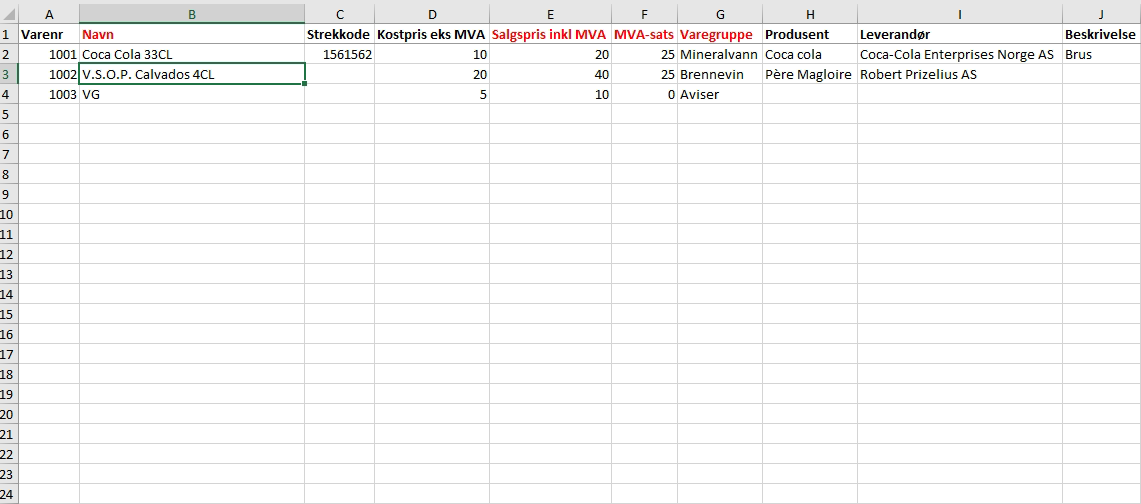Select row 24 header

pos(9,494)
